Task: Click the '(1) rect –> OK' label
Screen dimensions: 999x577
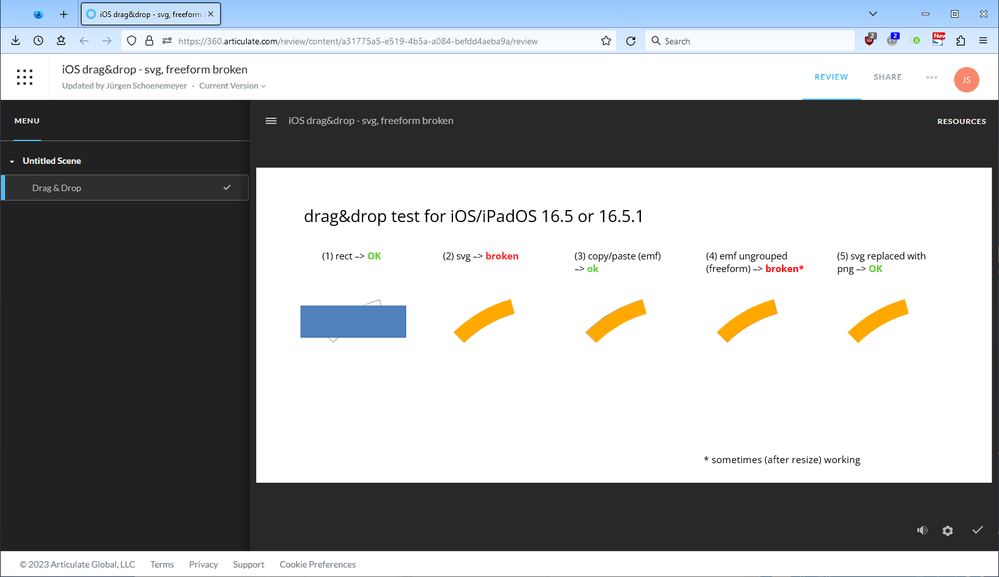Action: [x=351, y=256]
